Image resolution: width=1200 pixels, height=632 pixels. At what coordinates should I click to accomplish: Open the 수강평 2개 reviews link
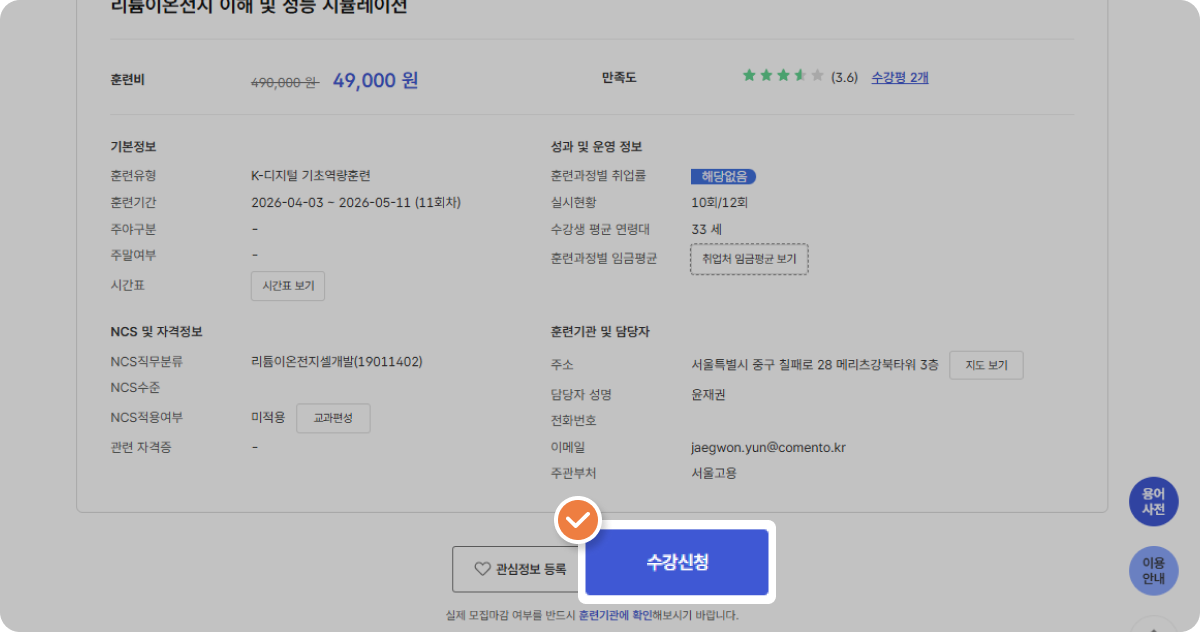(899, 77)
